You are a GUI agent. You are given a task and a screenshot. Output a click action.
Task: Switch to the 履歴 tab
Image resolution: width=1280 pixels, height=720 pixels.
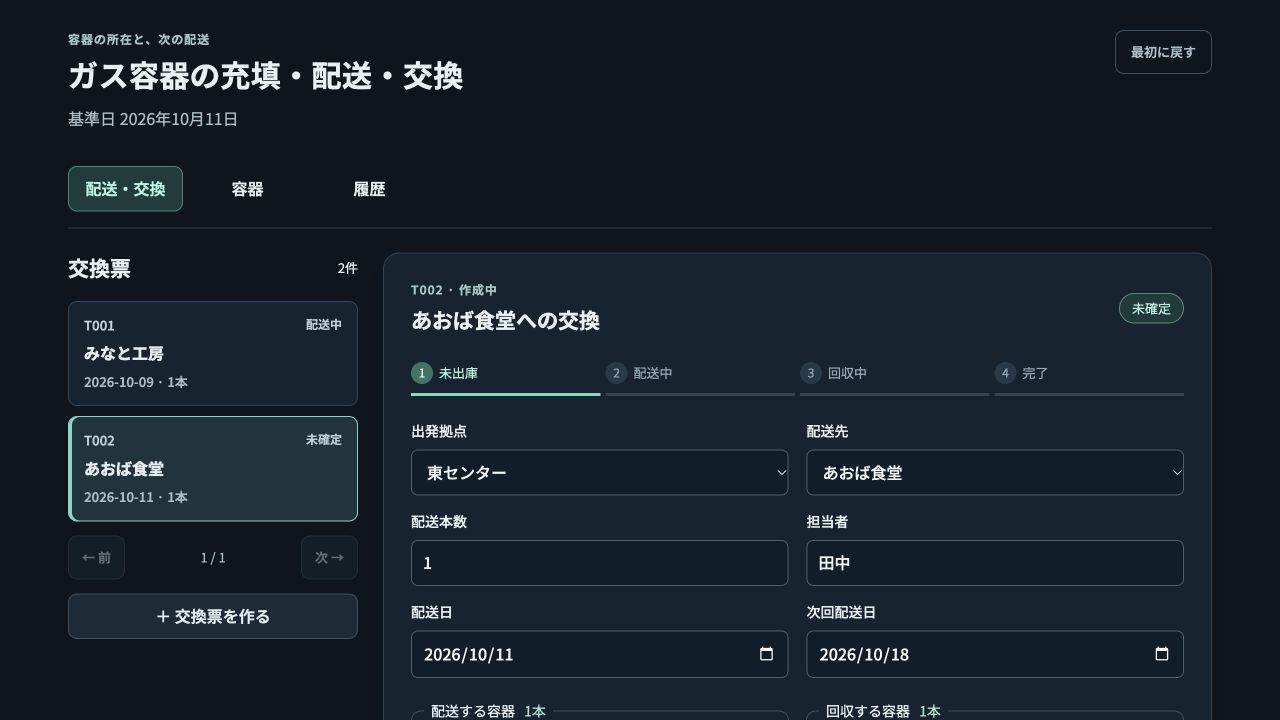pos(369,189)
